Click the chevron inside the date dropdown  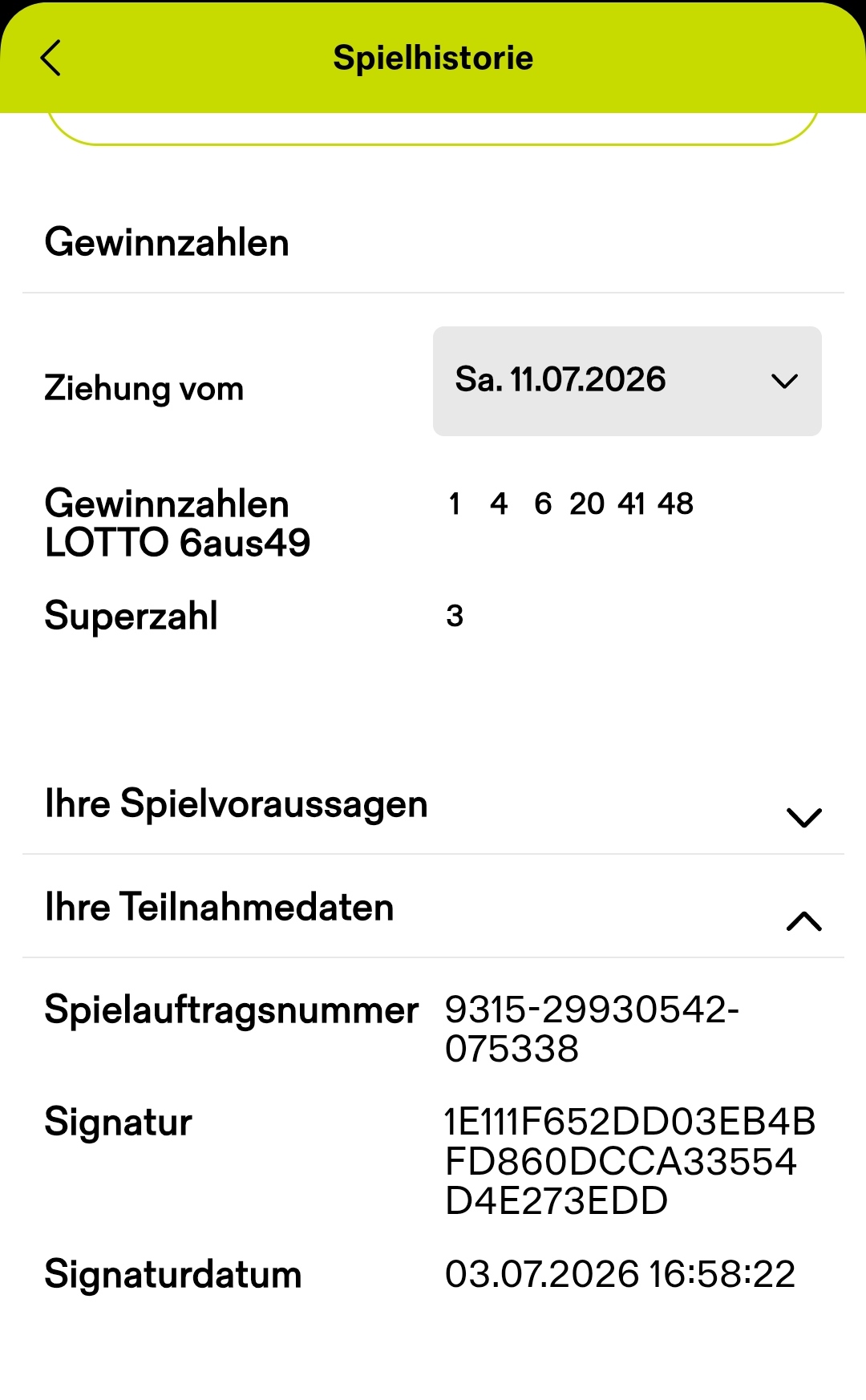[x=784, y=382]
